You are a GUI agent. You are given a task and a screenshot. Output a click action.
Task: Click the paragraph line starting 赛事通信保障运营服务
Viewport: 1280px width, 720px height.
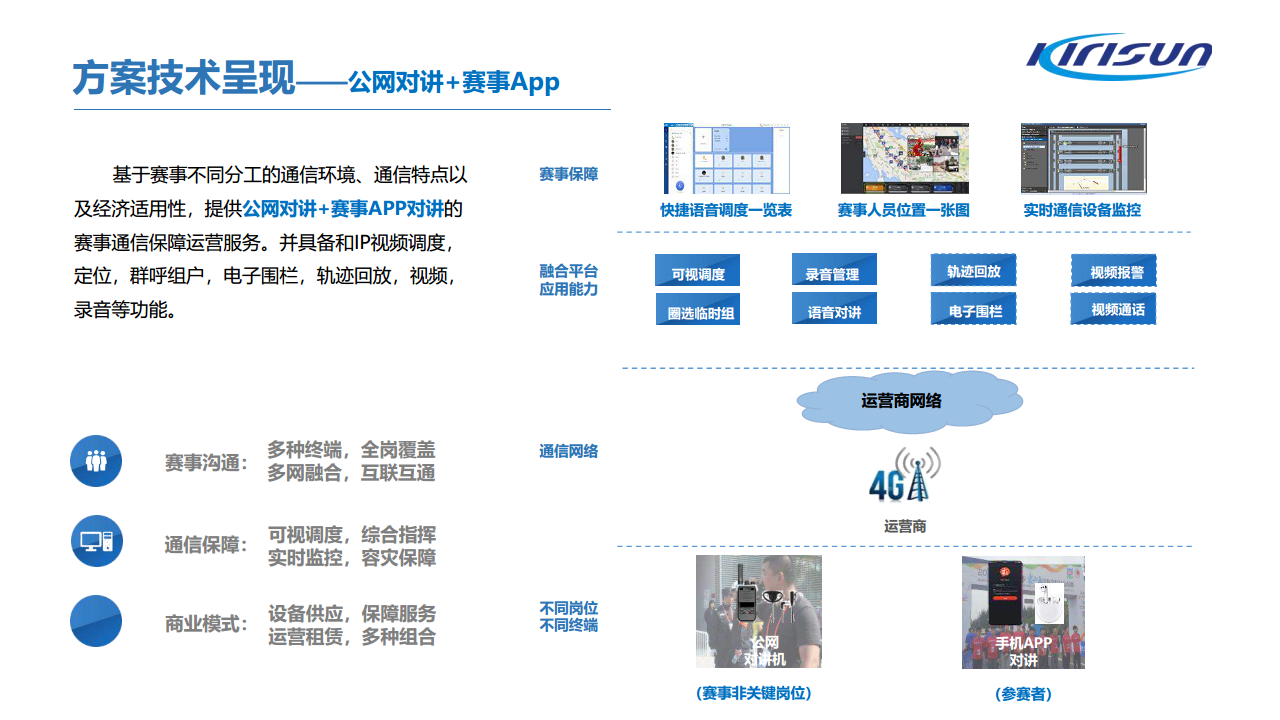[x=264, y=243]
